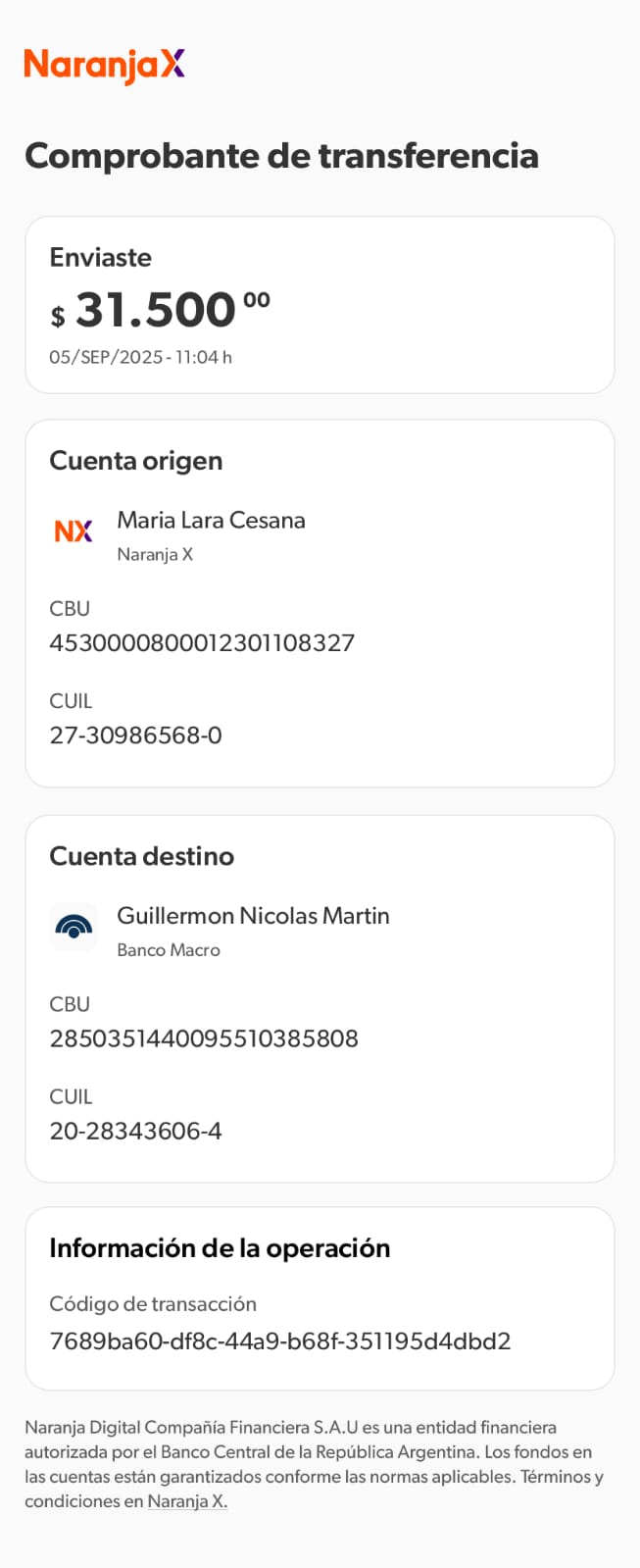Click the origin CUIL 27-30986568-0

coord(135,735)
